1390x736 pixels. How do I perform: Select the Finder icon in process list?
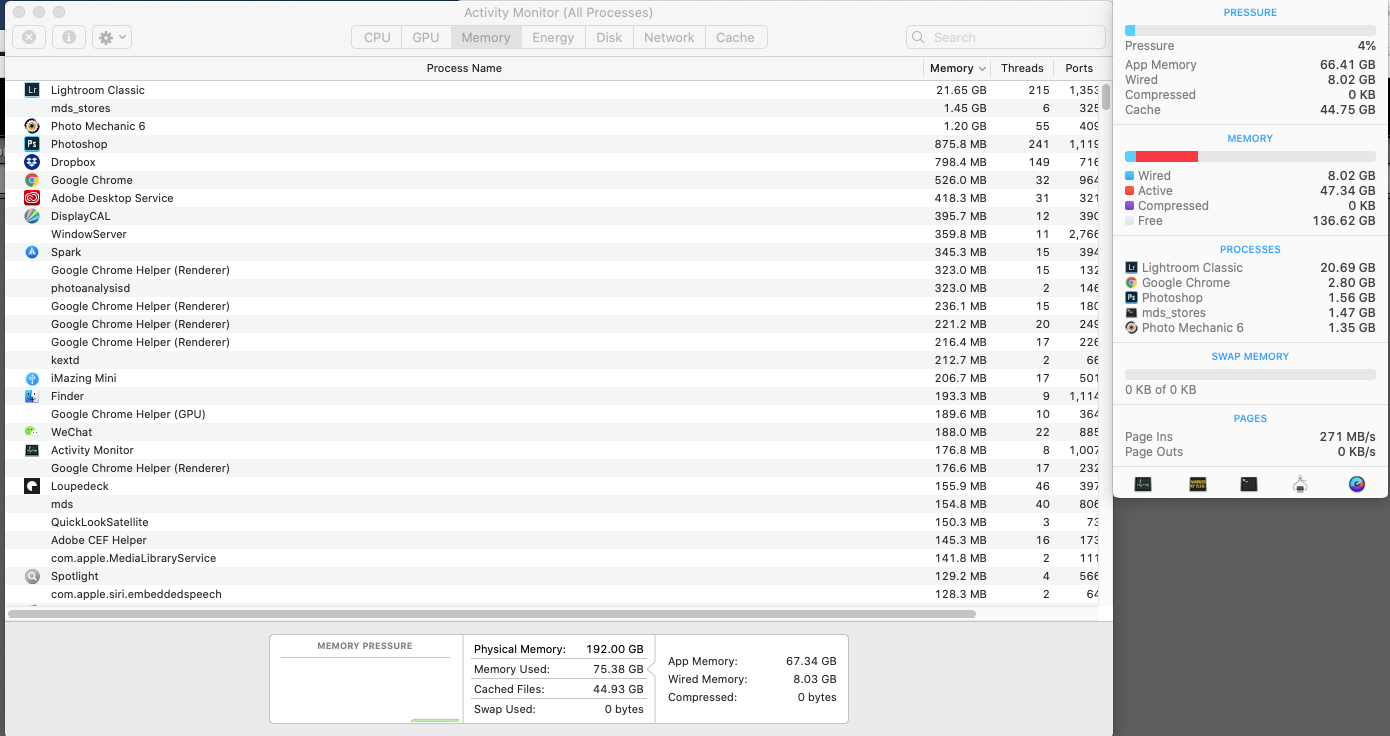point(32,396)
